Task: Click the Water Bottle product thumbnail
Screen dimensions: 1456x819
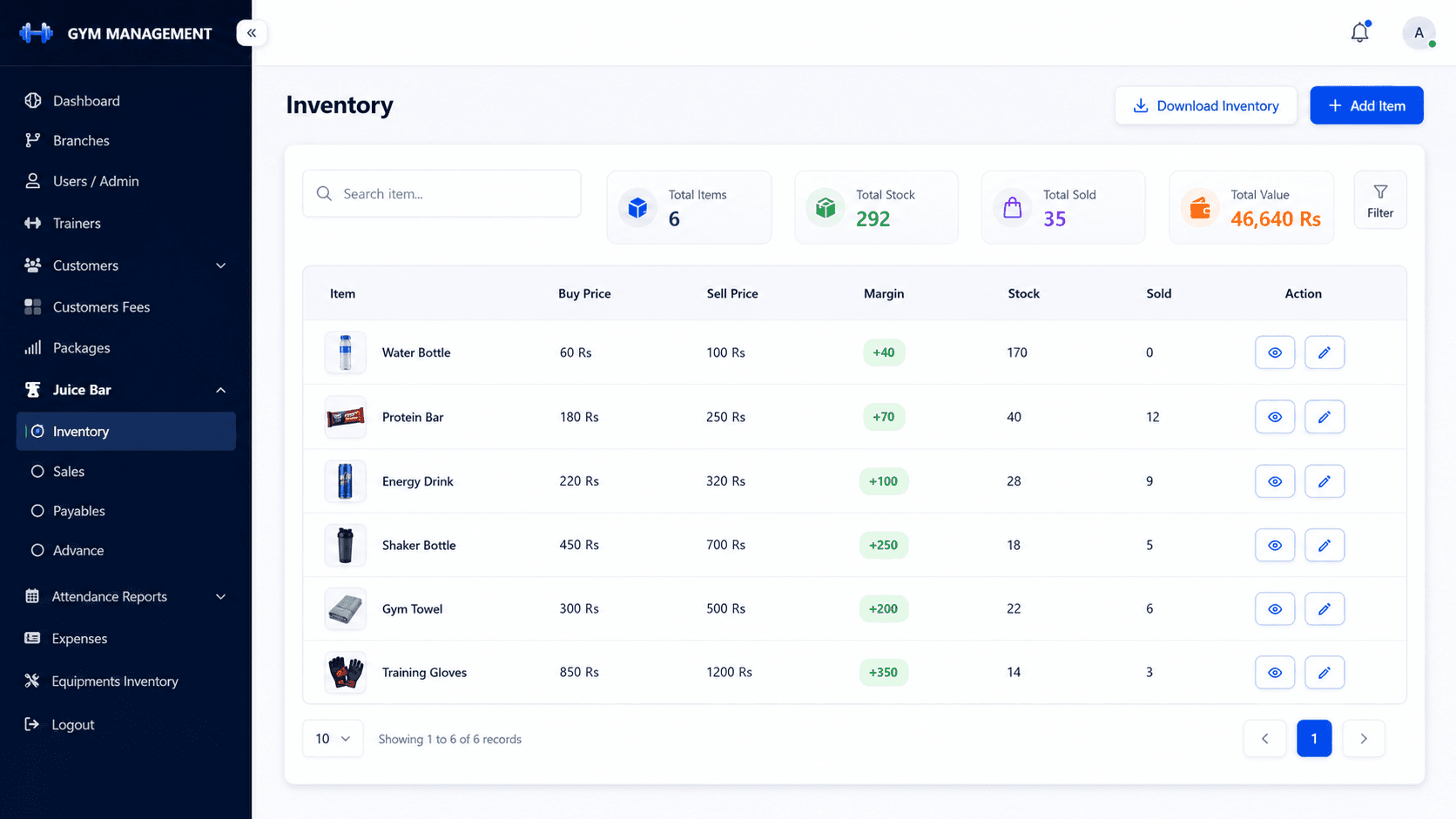Action: click(346, 352)
